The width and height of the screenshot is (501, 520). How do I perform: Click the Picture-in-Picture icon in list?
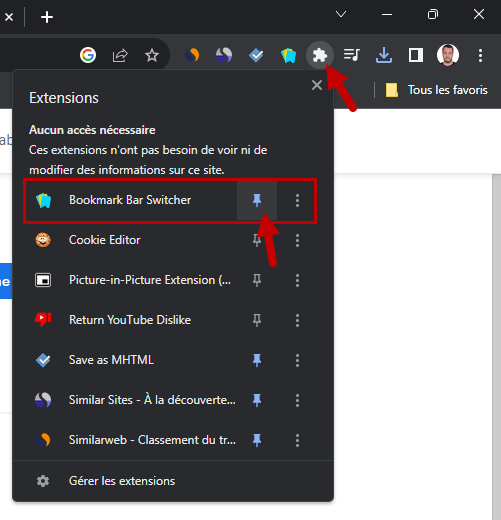[x=43, y=280]
